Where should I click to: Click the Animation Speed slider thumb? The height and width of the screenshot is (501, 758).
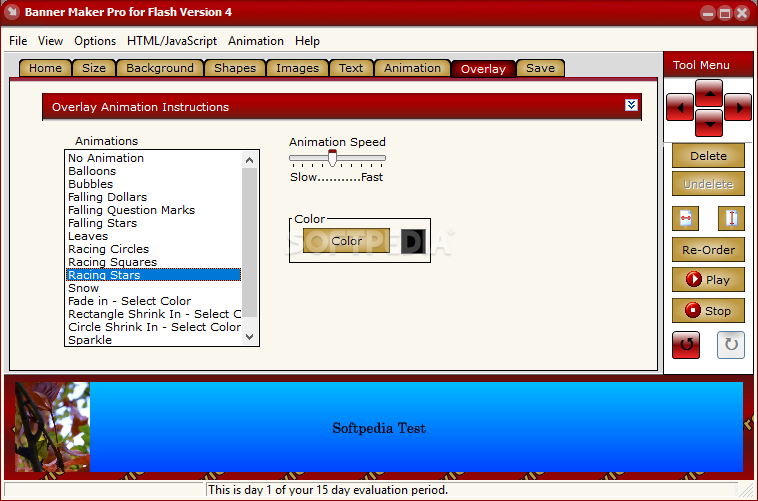pyautogui.click(x=332, y=158)
